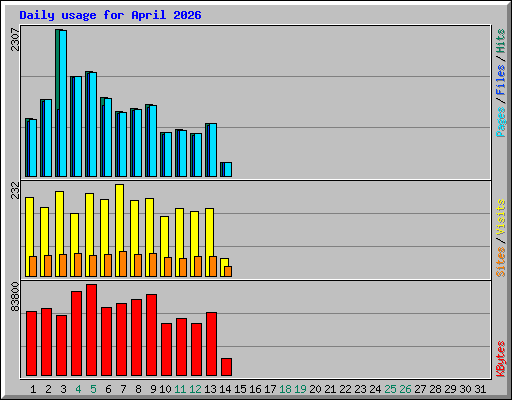Click the 232 value on the middle axis
The image size is (512, 400).
tap(15, 190)
